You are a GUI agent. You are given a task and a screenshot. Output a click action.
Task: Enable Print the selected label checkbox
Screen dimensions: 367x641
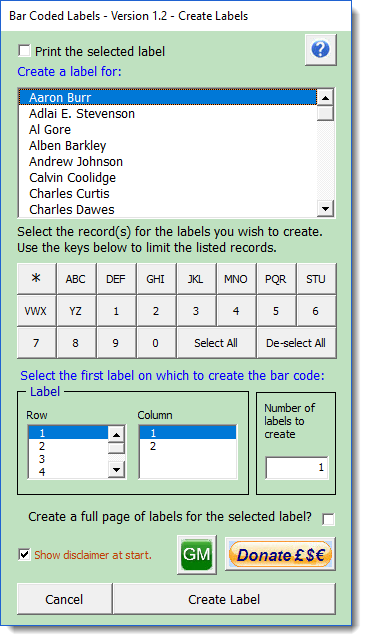pyautogui.click(x=24, y=51)
